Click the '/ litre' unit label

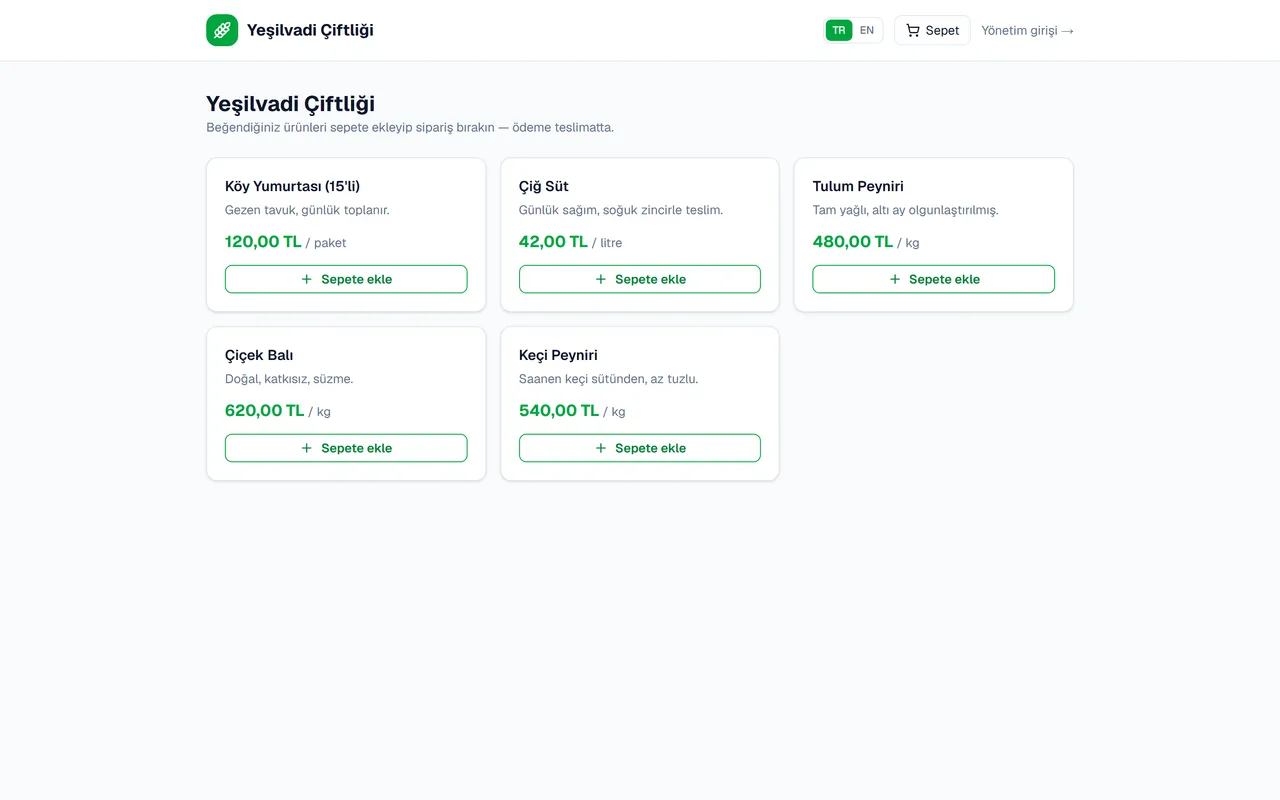607,243
